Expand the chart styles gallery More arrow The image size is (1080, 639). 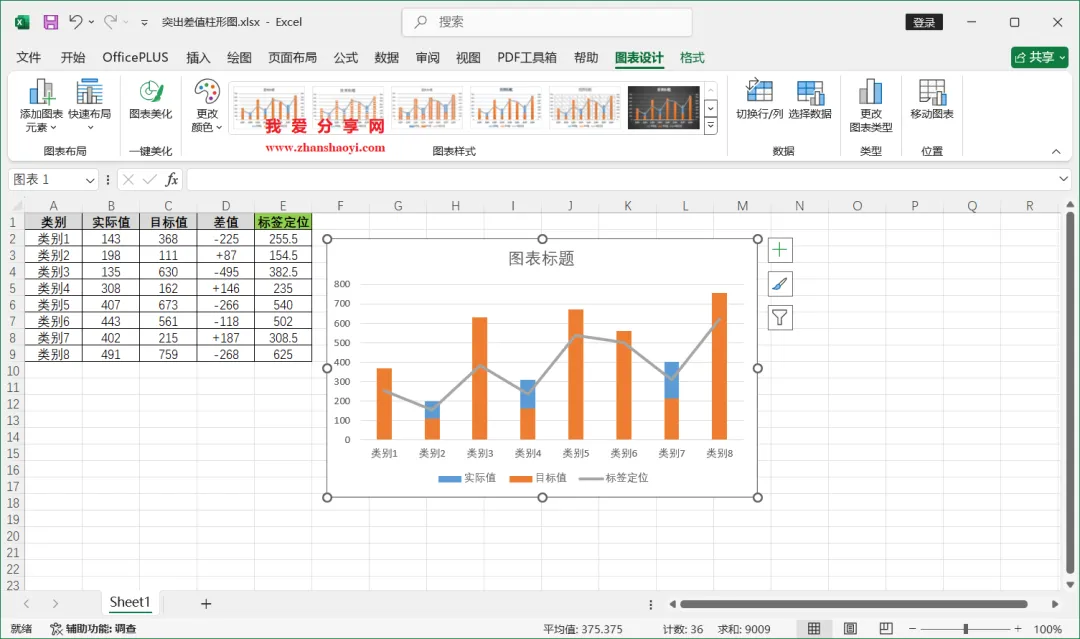[711, 125]
